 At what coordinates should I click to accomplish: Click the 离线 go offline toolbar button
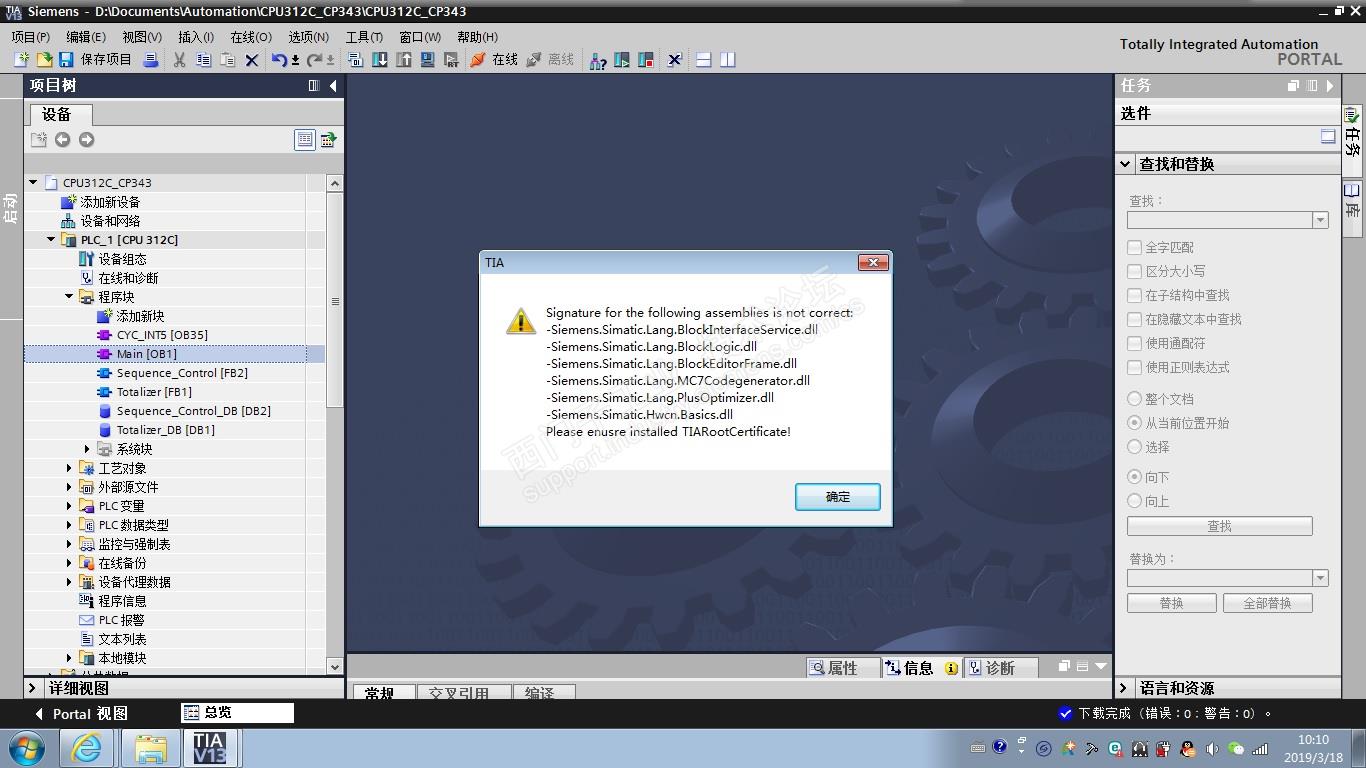point(550,60)
